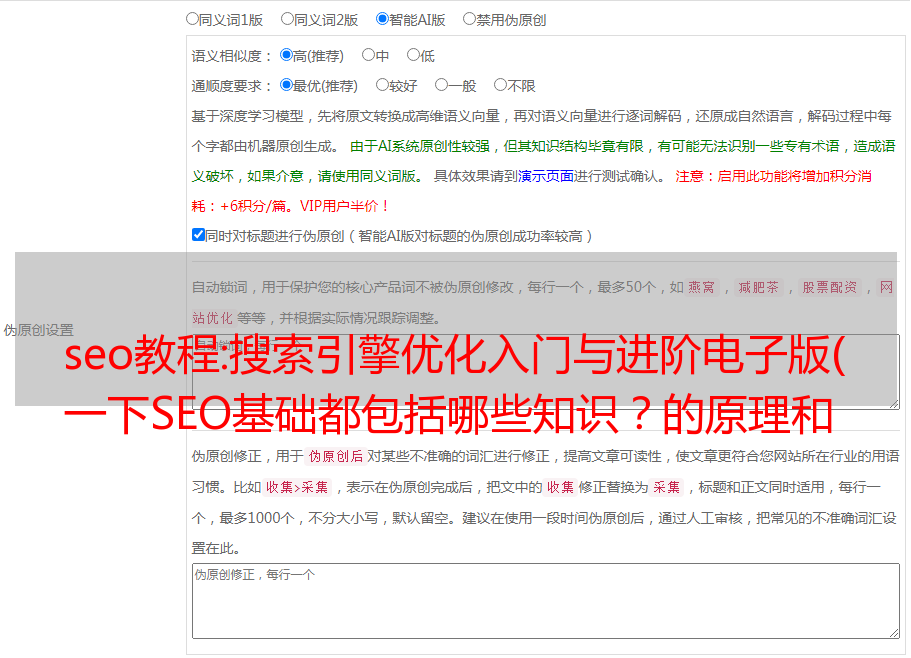Select the 同义词2版 radio option
This screenshot has width=911, height=658.
click(287, 19)
